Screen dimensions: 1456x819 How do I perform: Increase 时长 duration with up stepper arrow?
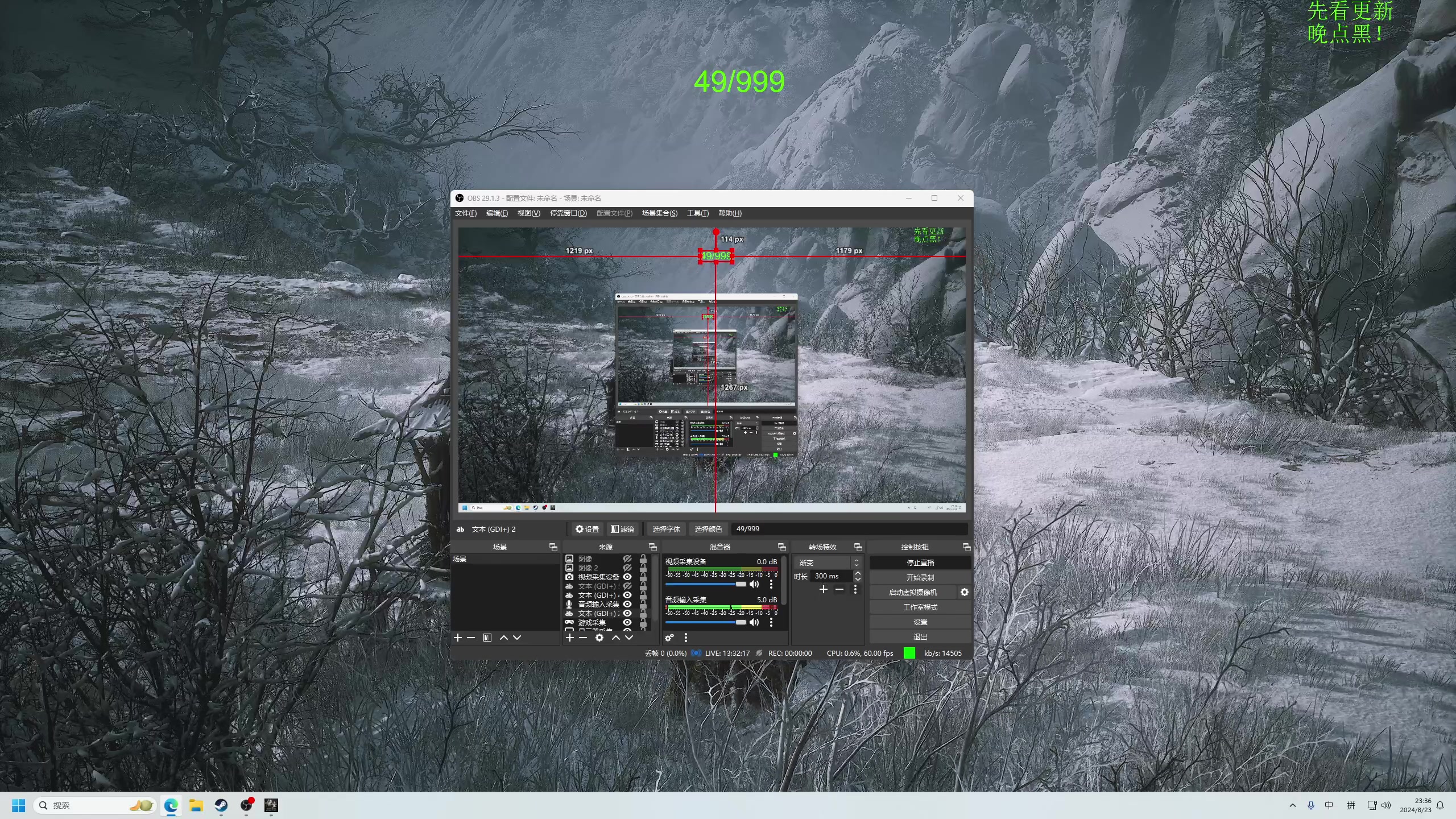858,573
